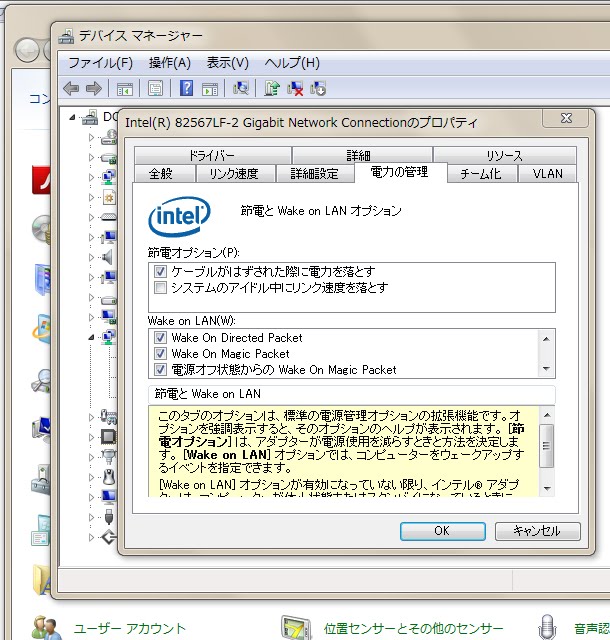The width and height of the screenshot is (610, 640).
Task: Select the serial port connector icon in tree
Action: 109,456
